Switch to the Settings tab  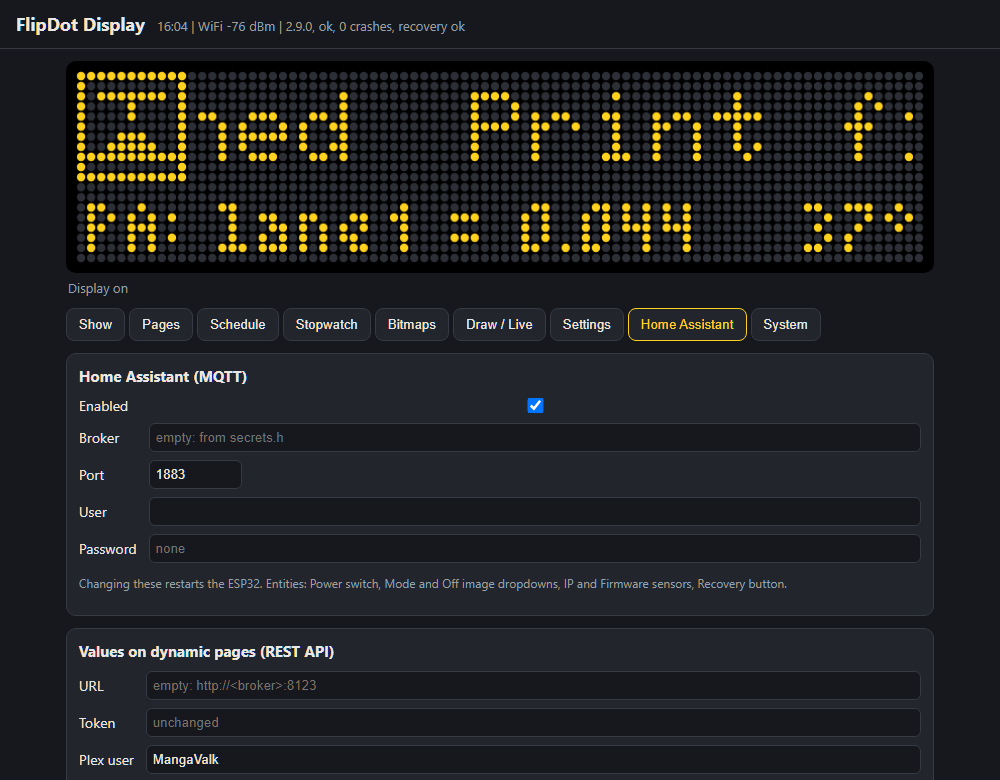[587, 325]
